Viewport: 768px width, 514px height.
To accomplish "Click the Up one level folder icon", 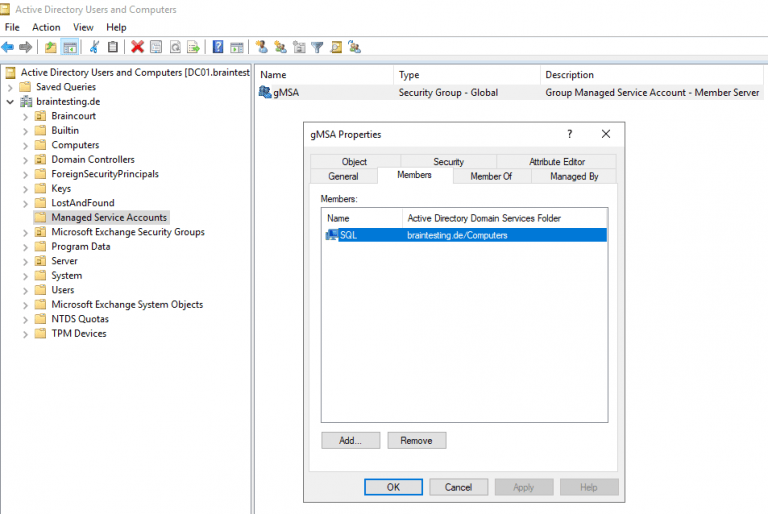I will (x=50, y=47).
